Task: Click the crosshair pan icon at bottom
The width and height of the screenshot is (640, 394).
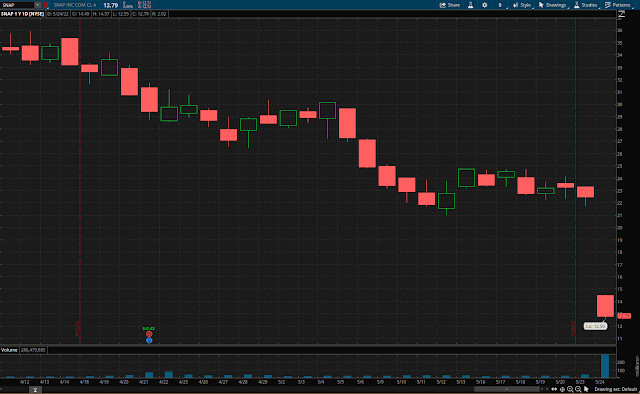Action: click(562, 390)
